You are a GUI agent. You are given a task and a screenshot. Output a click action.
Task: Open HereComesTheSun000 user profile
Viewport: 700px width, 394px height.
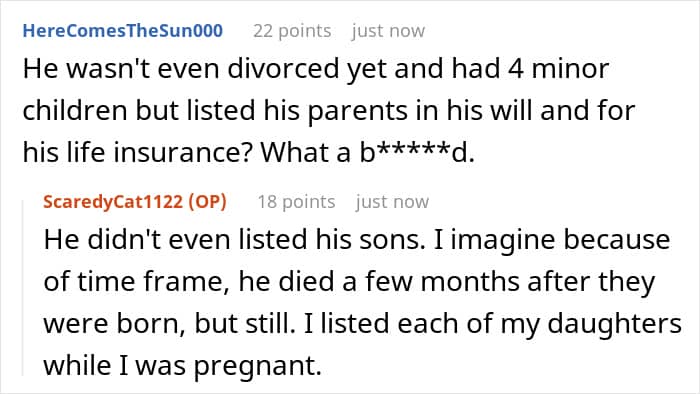[123, 31]
